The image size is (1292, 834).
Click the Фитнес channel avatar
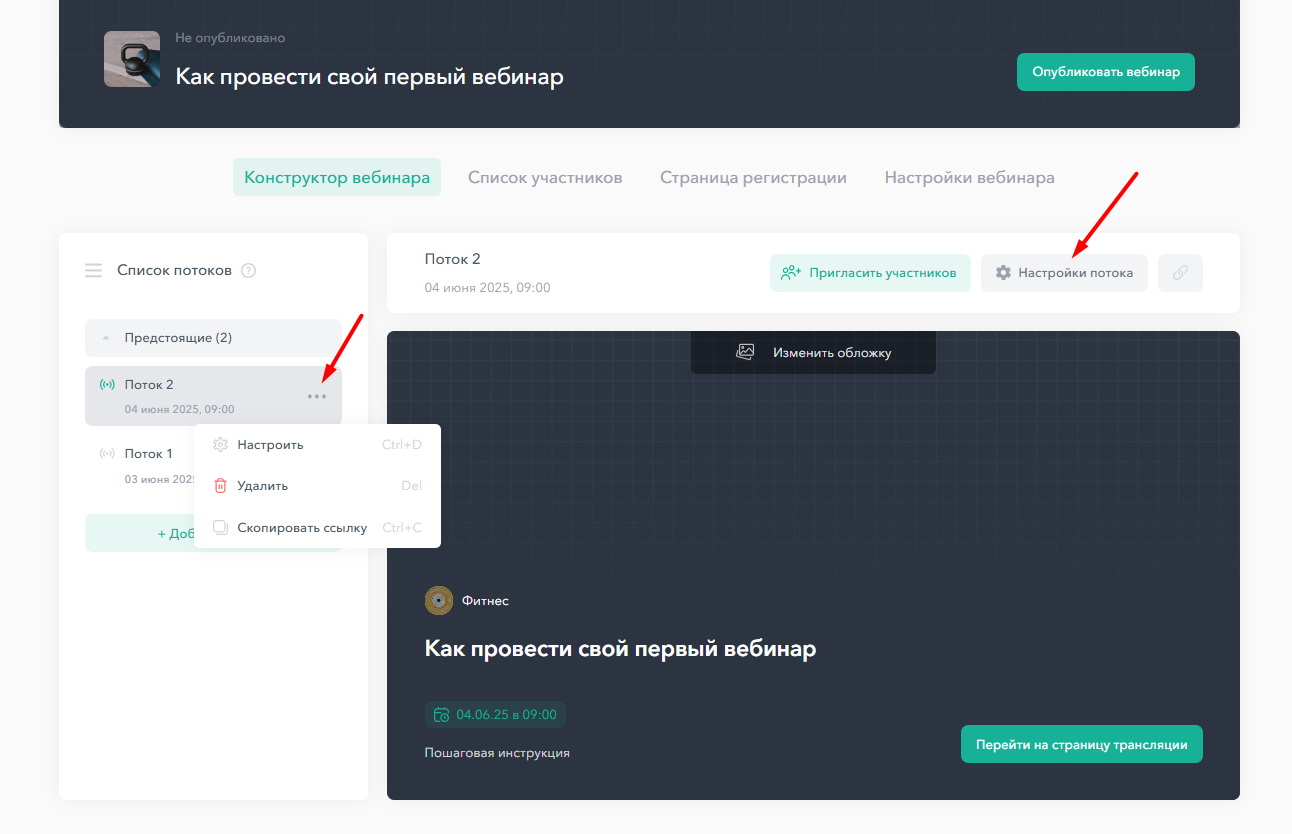(x=439, y=601)
